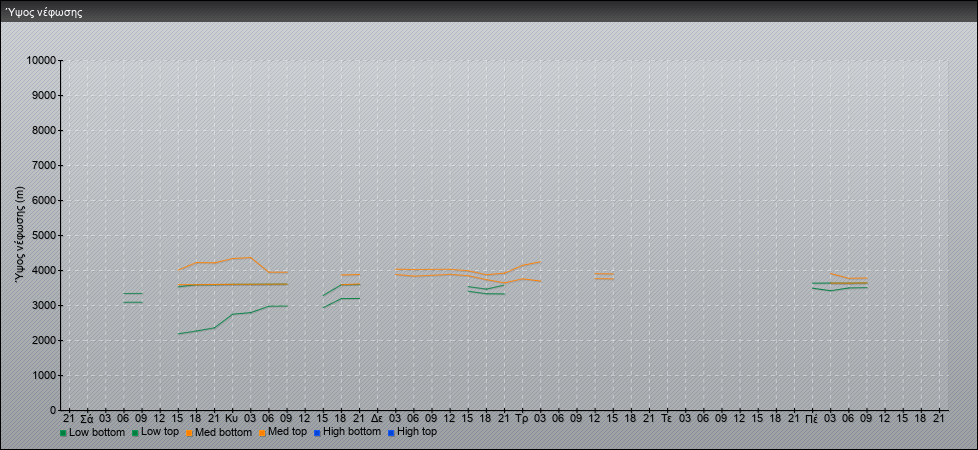Click the Τρ day label on time axis
The width and height of the screenshot is (978, 450).
(522, 419)
